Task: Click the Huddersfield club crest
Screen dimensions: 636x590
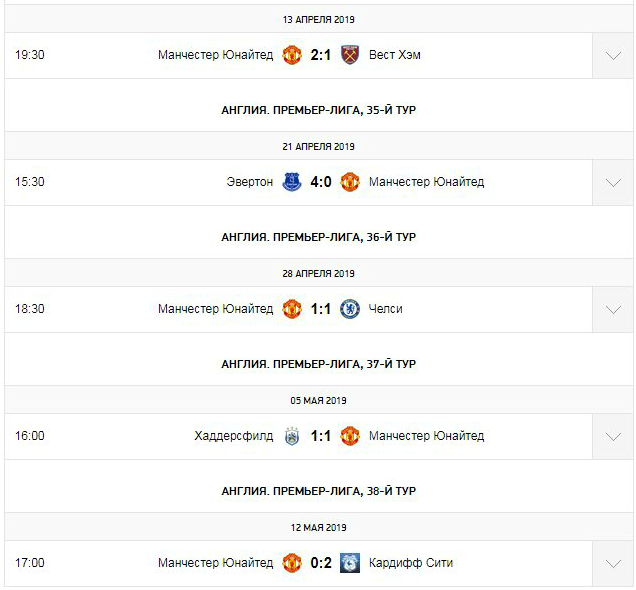Action: [x=292, y=436]
